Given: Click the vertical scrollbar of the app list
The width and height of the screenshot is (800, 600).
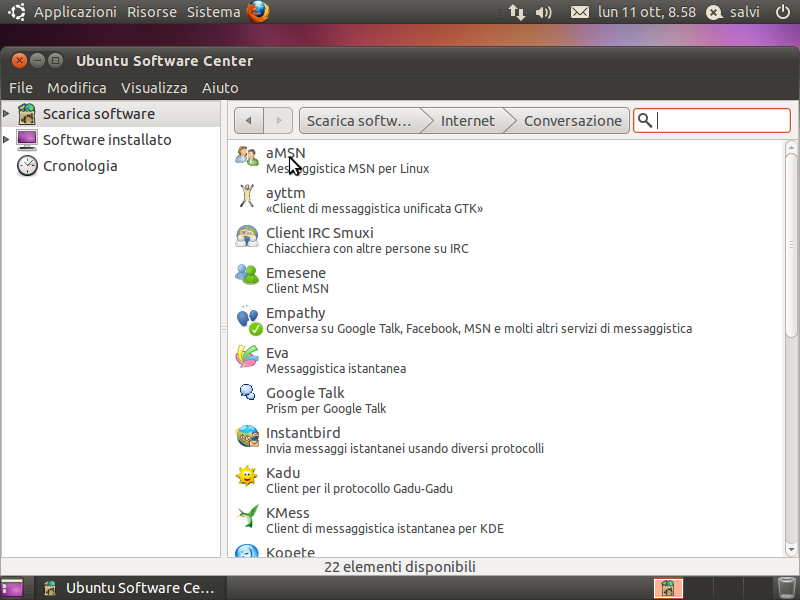Looking at the screenshot, I should [791, 245].
